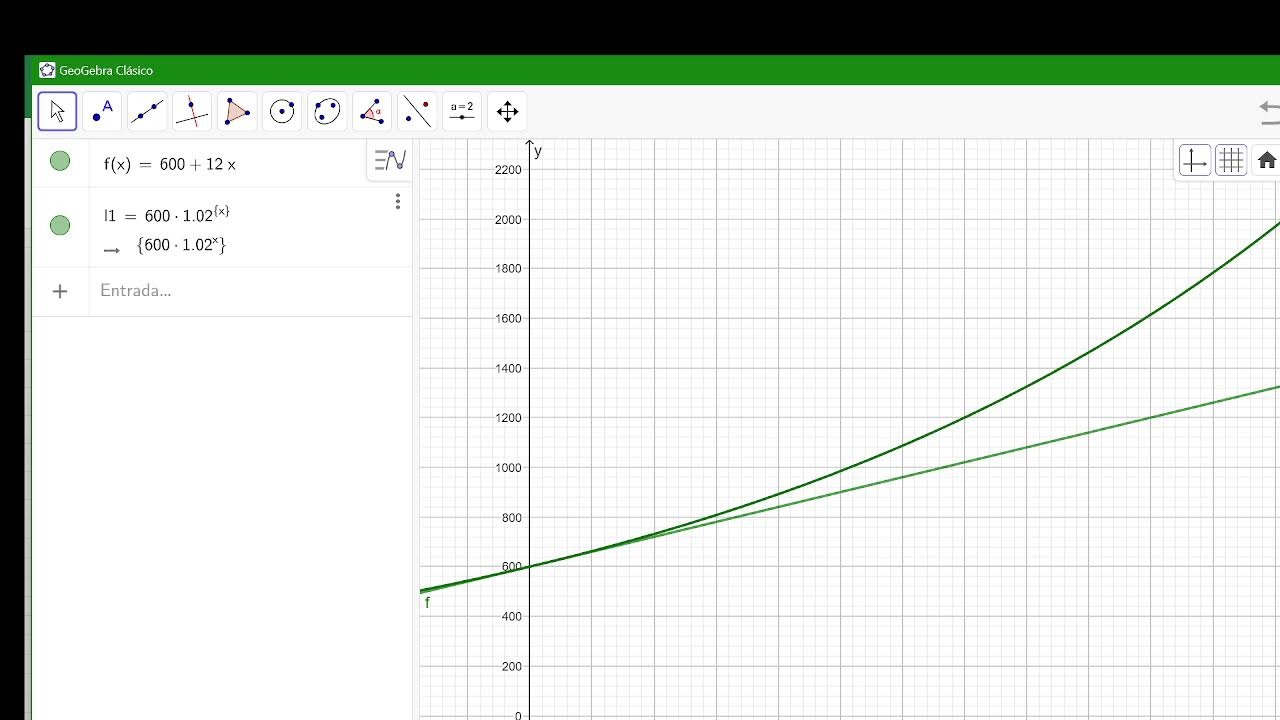Viewport: 1280px width, 720px height.
Task: Select the Polygon tool
Action: click(237, 111)
